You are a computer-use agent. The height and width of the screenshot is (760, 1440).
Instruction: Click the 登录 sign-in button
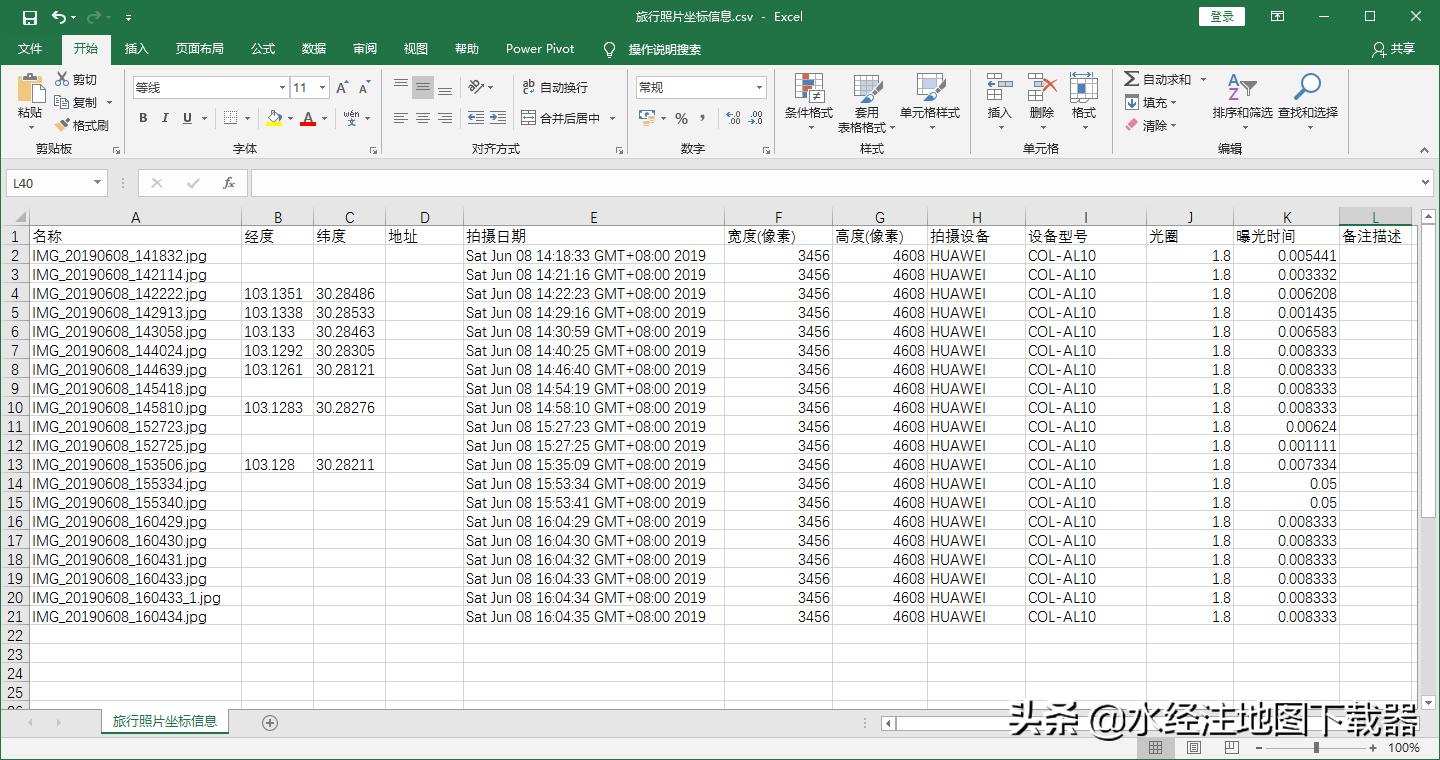click(1221, 17)
